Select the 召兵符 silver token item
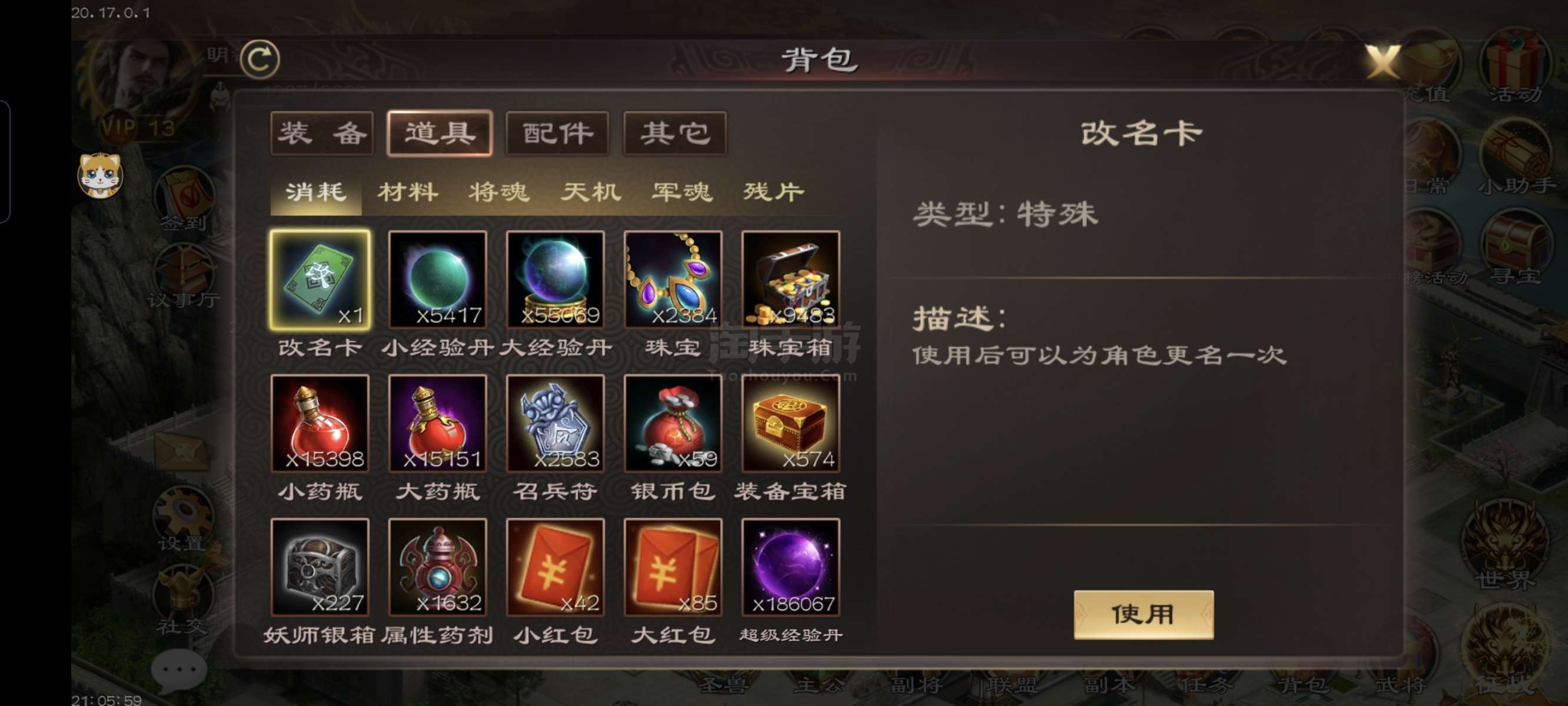The image size is (1568, 706). tap(555, 424)
